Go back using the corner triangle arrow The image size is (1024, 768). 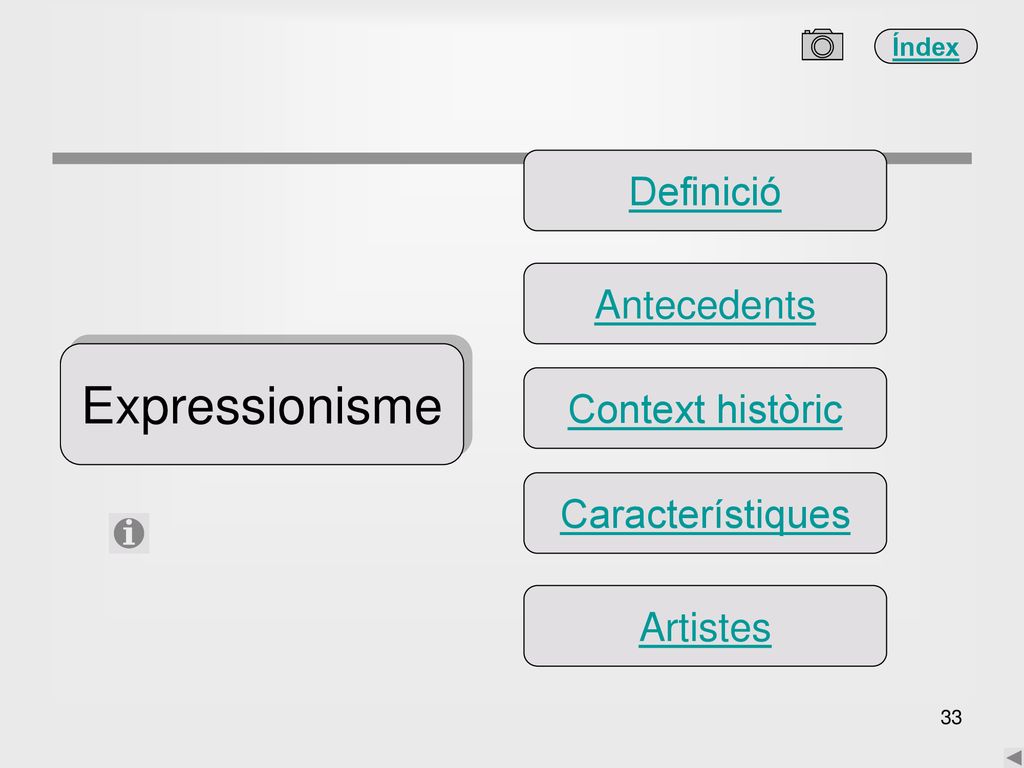1014,758
